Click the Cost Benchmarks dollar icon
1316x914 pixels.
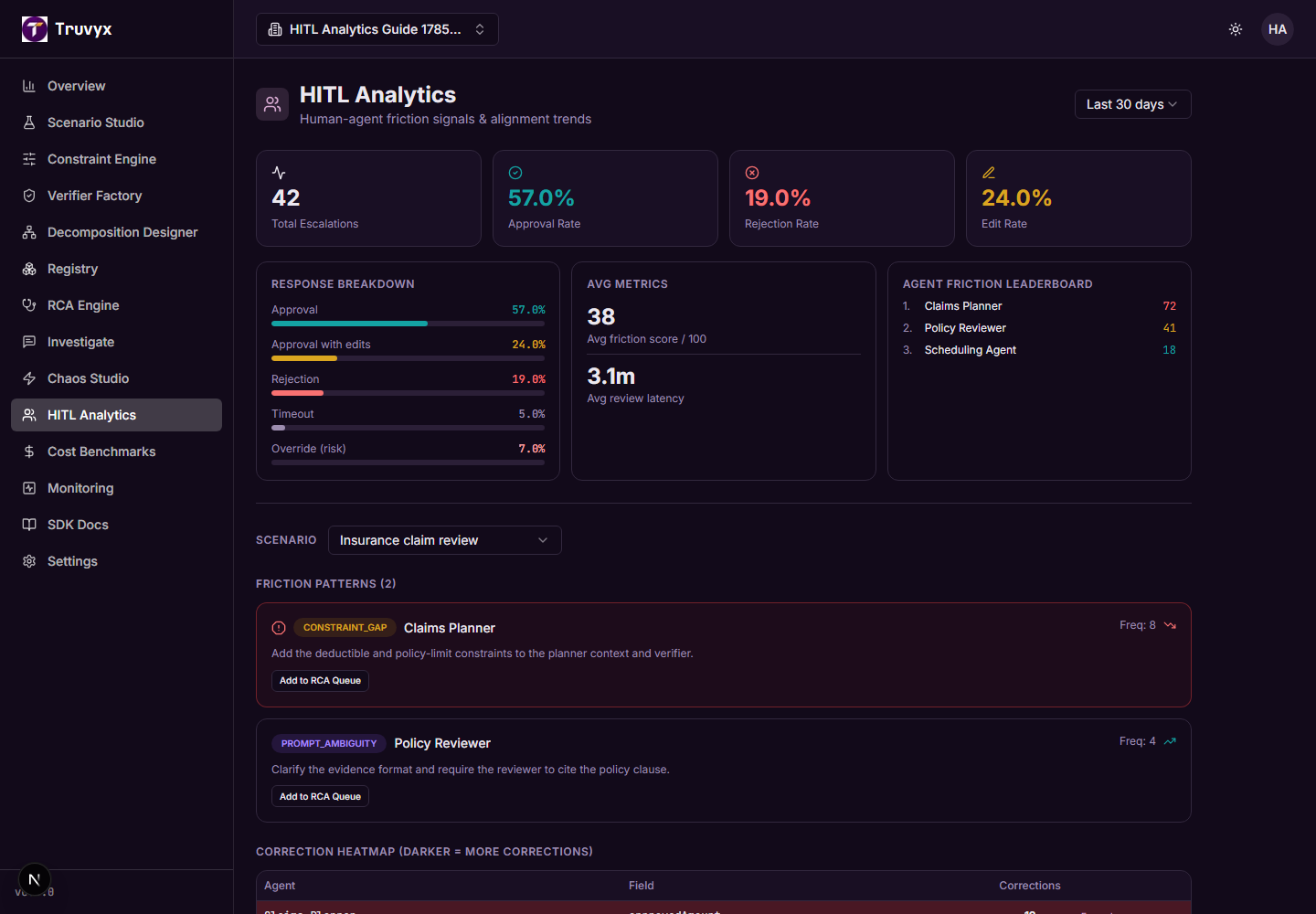[x=29, y=452]
